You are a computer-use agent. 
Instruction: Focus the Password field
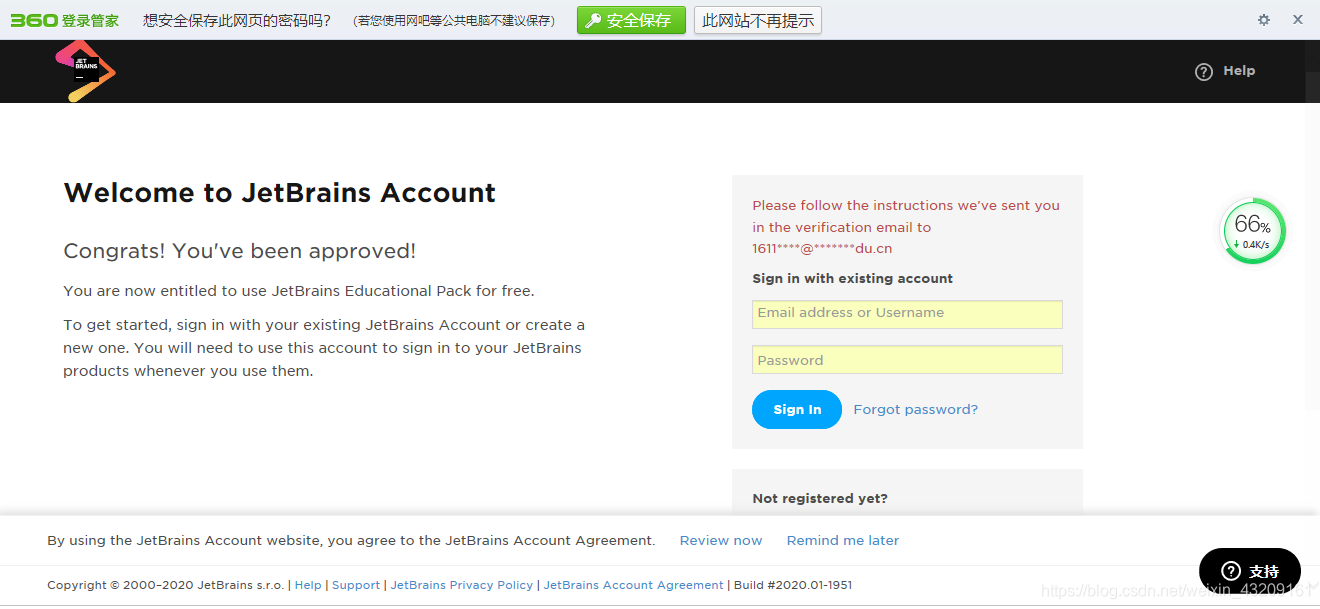point(907,360)
